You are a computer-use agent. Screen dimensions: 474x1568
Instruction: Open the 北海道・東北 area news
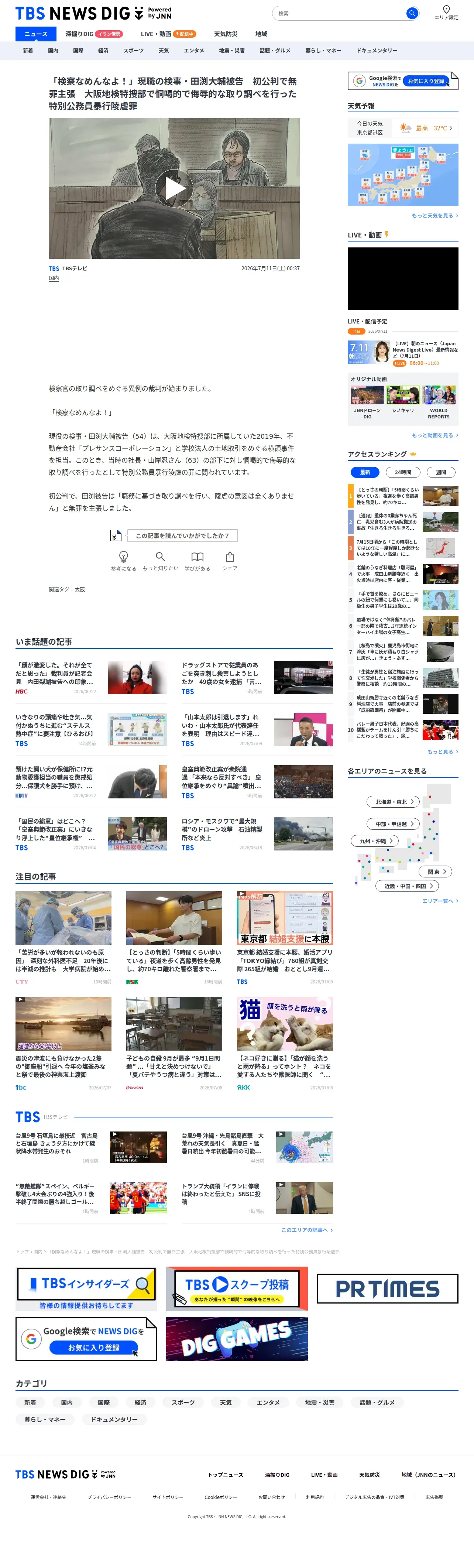click(394, 802)
